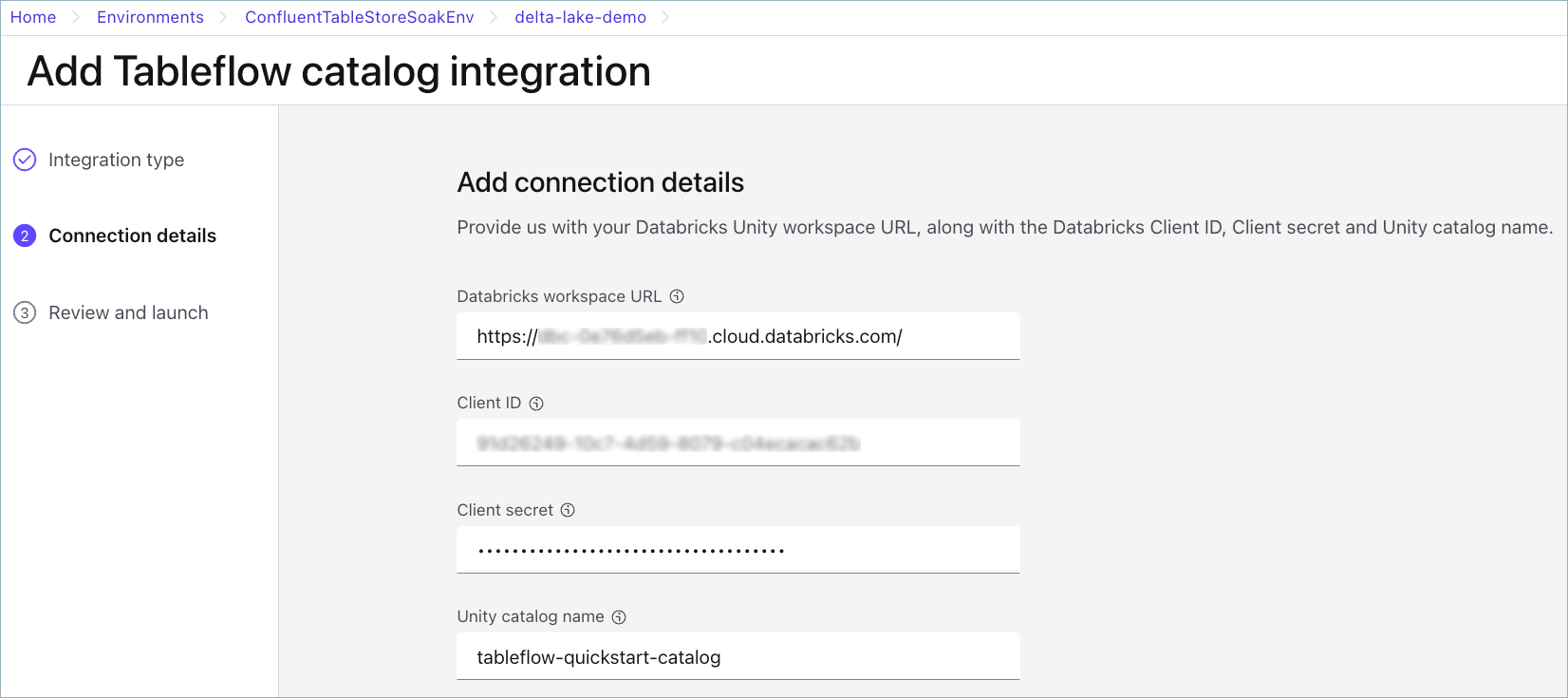1568x698 pixels.
Task: Click the completed checkmark icon for Integration type
Action: click(25, 160)
